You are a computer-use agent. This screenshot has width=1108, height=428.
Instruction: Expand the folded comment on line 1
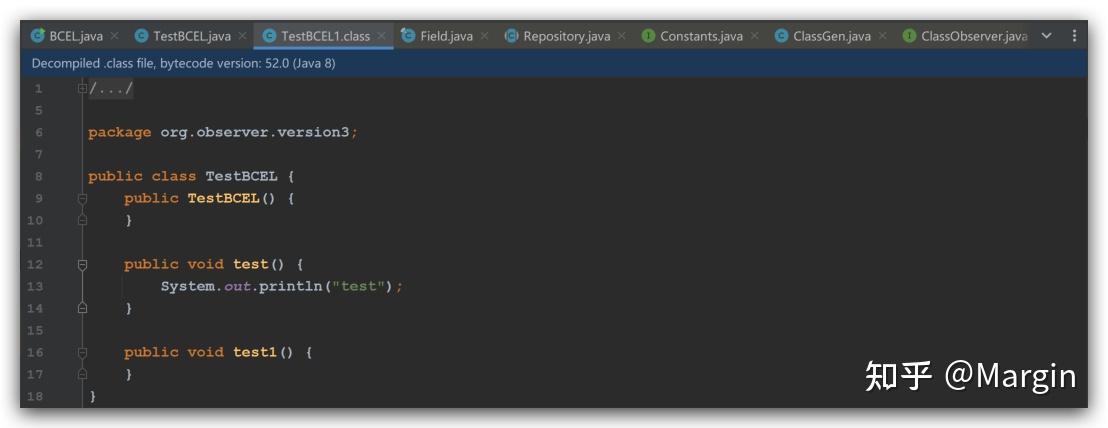coord(83,89)
